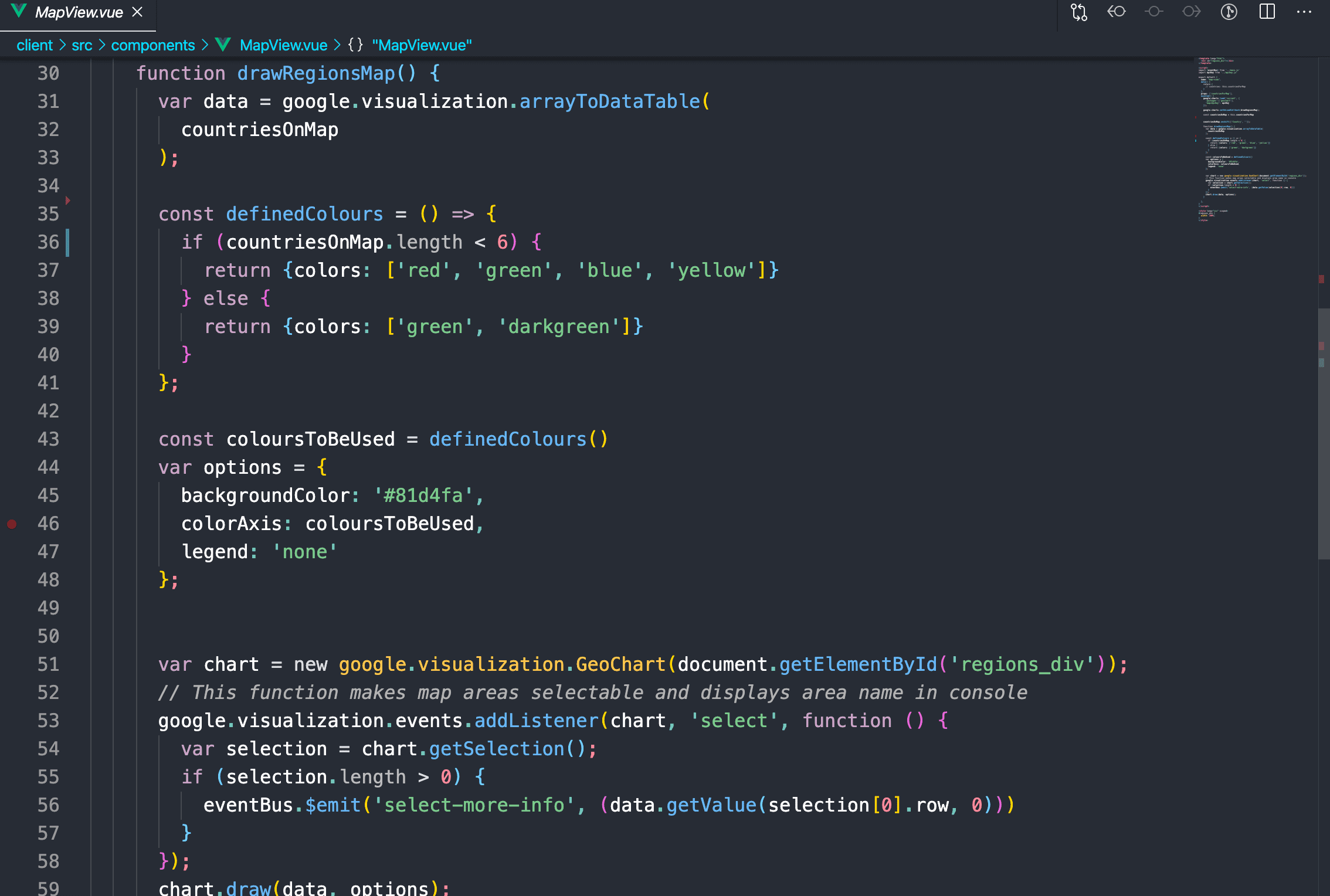Click the MapView.vue file breadcrumb
This screenshot has width=1330, height=896.
point(283,45)
